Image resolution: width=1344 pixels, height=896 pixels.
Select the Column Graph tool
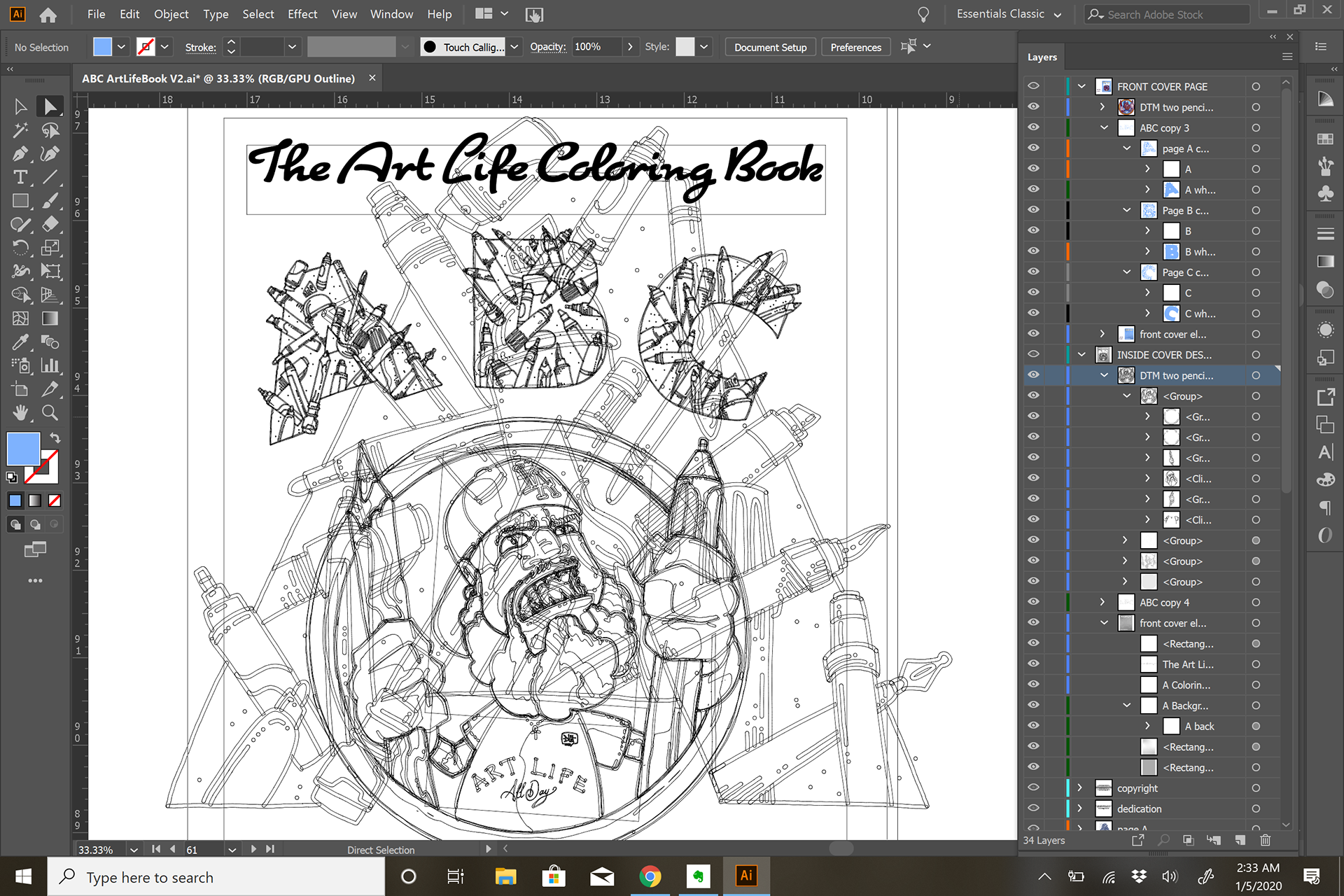50,365
